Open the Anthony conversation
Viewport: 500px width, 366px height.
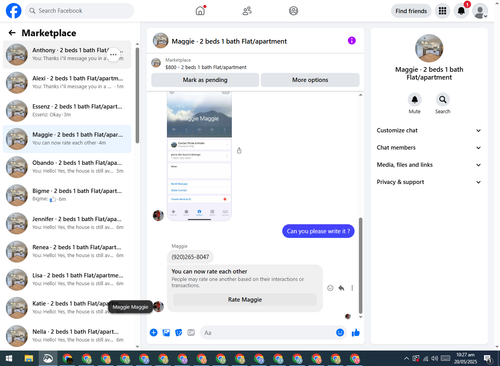[67, 54]
